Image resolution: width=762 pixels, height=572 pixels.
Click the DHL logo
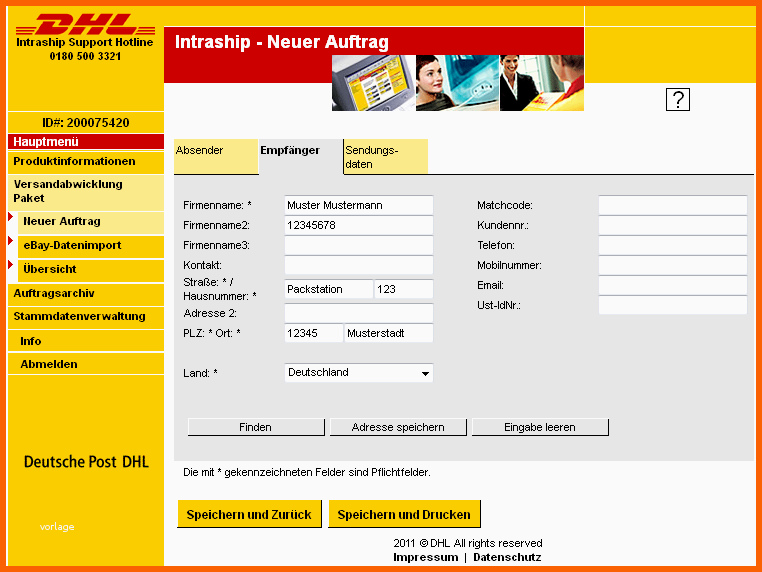(86, 24)
